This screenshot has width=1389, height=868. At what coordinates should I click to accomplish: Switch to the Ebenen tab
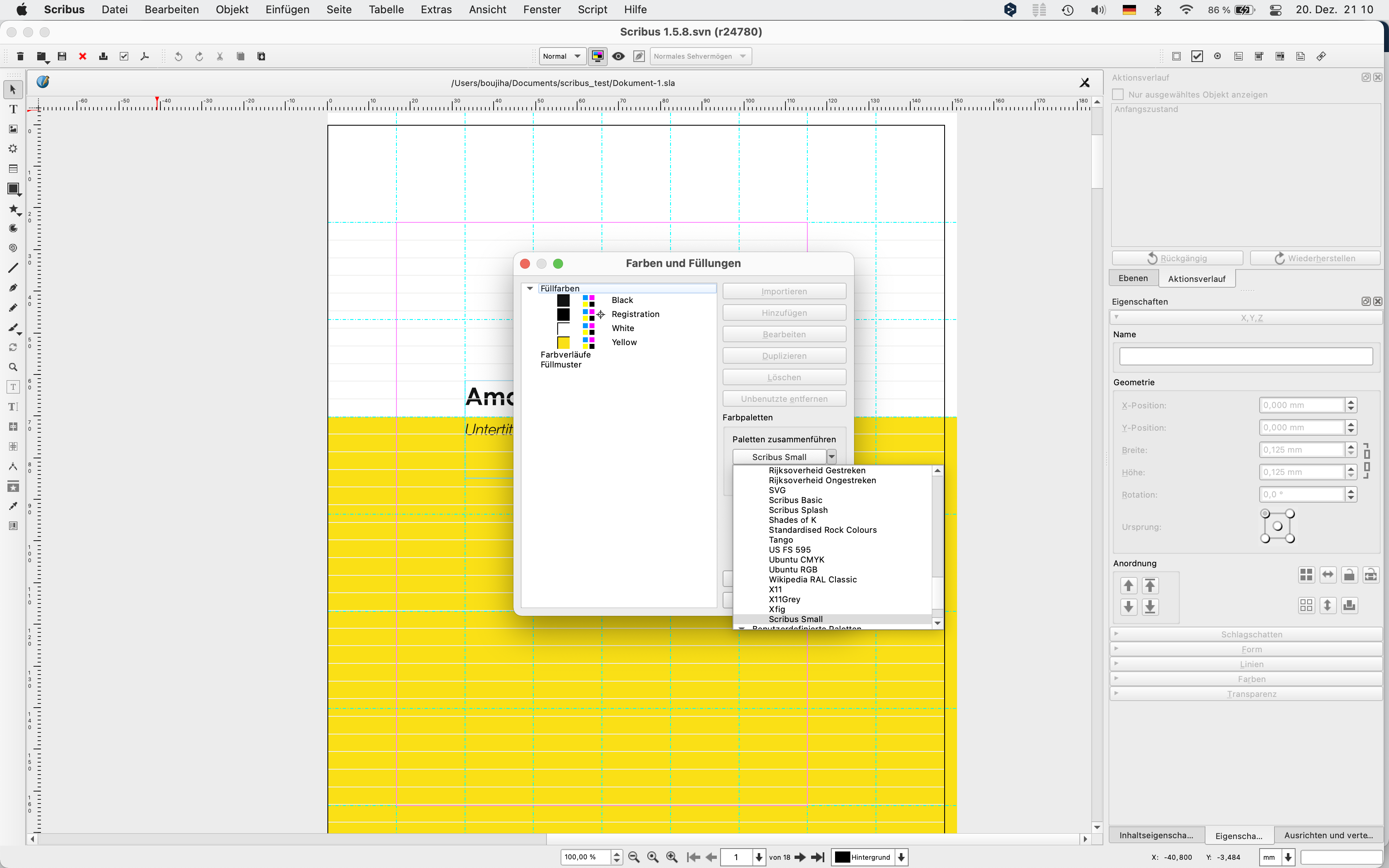(1133, 279)
